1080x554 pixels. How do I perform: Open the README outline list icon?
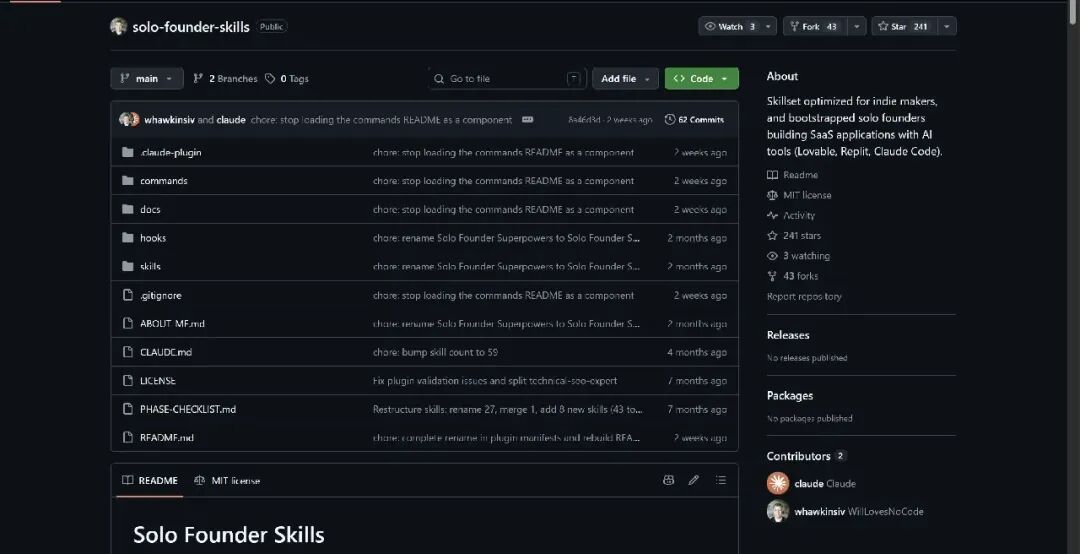coord(720,480)
